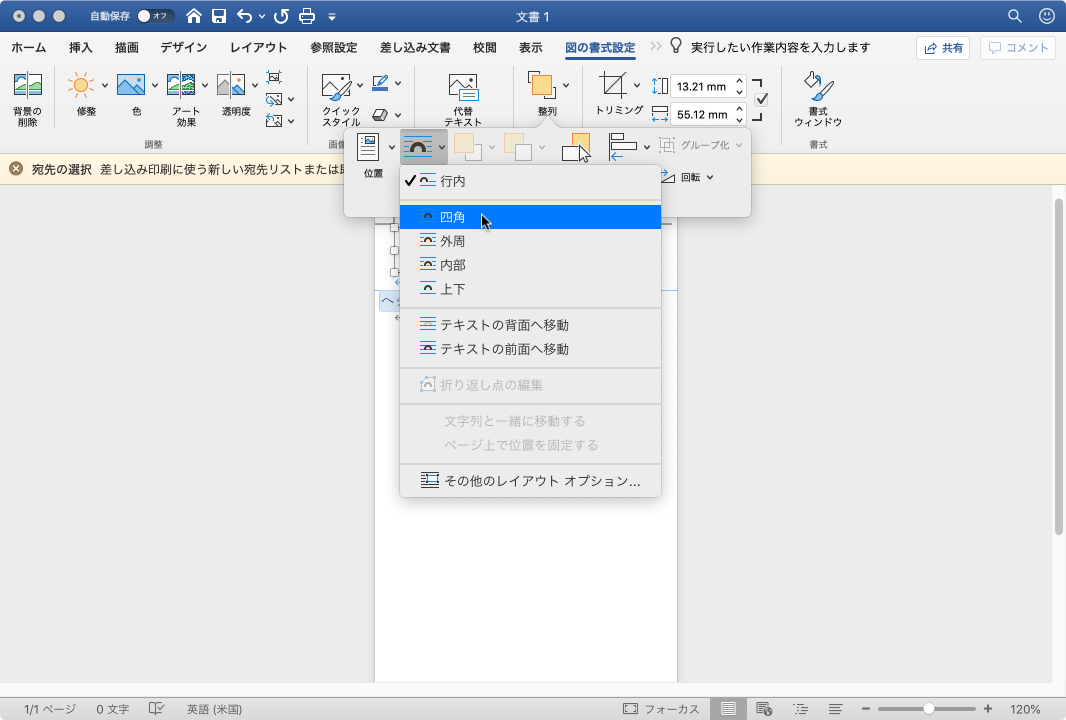Click the Share (共有) button

click(x=943, y=48)
